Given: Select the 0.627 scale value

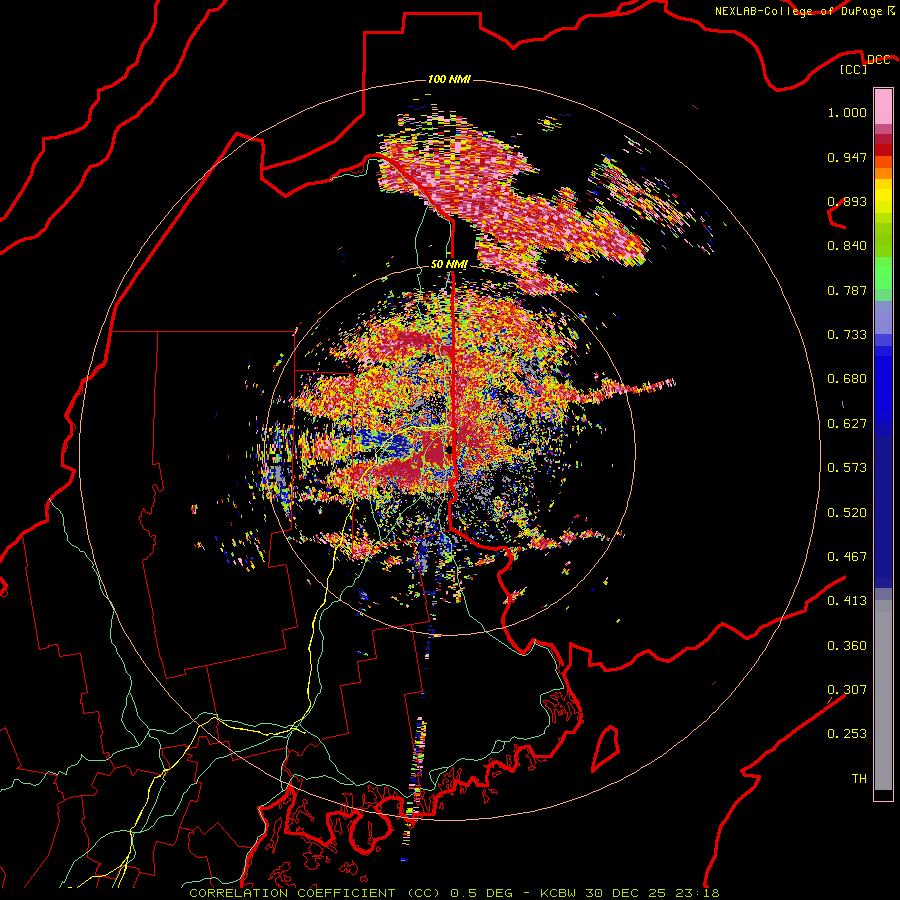Looking at the screenshot, I should (x=847, y=424).
